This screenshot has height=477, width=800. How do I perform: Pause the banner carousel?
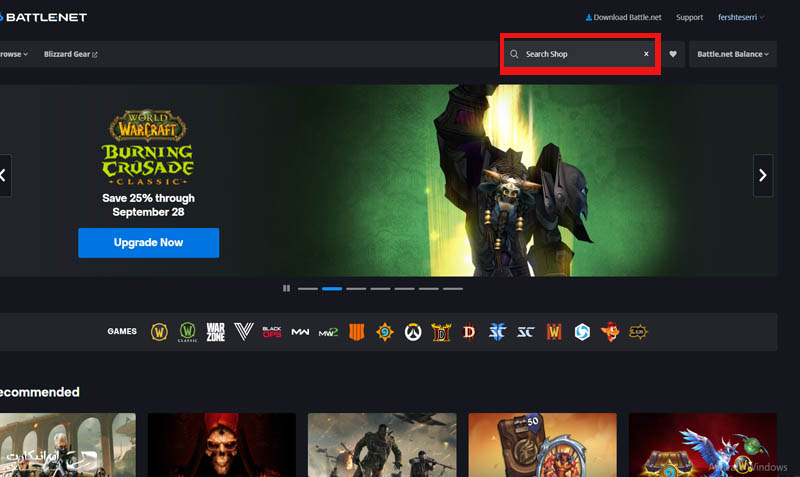[286, 289]
